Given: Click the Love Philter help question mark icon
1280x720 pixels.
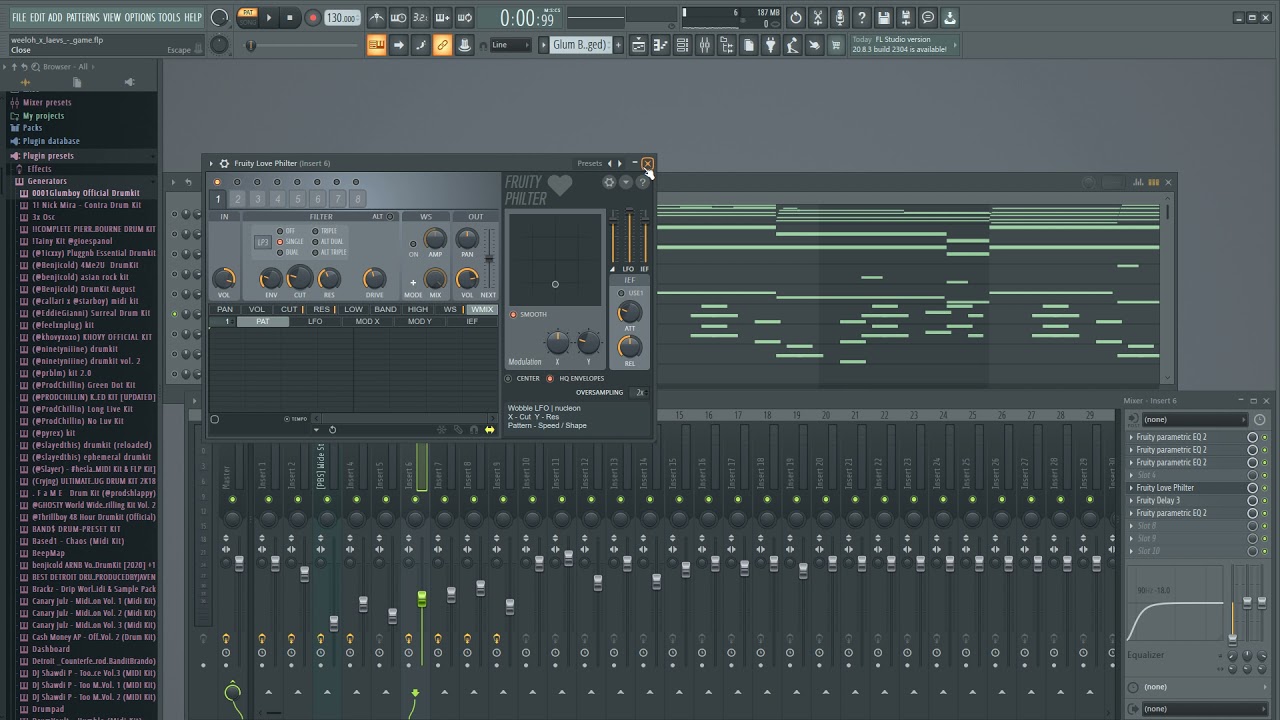Looking at the screenshot, I should pos(642,182).
